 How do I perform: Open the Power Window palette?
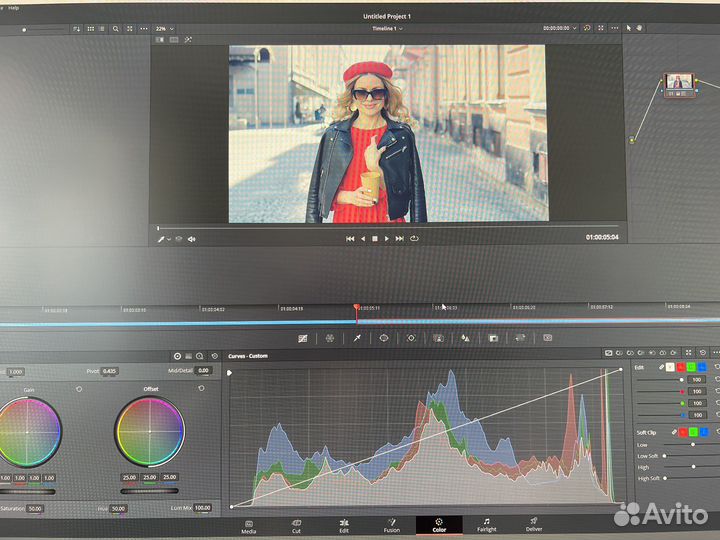pyautogui.click(x=383, y=339)
